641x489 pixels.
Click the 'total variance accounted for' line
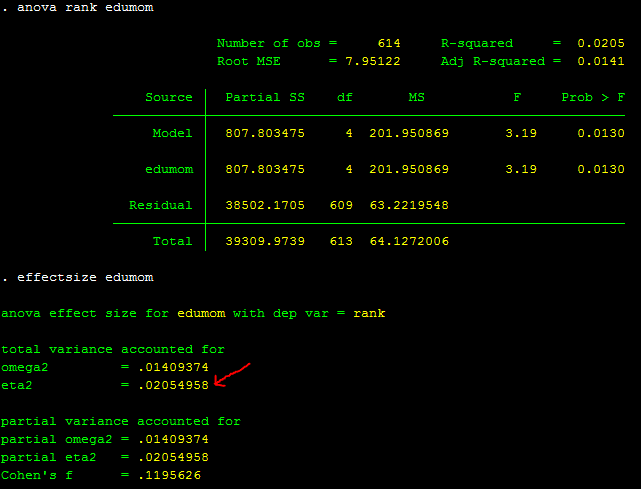[x=113, y=349]
